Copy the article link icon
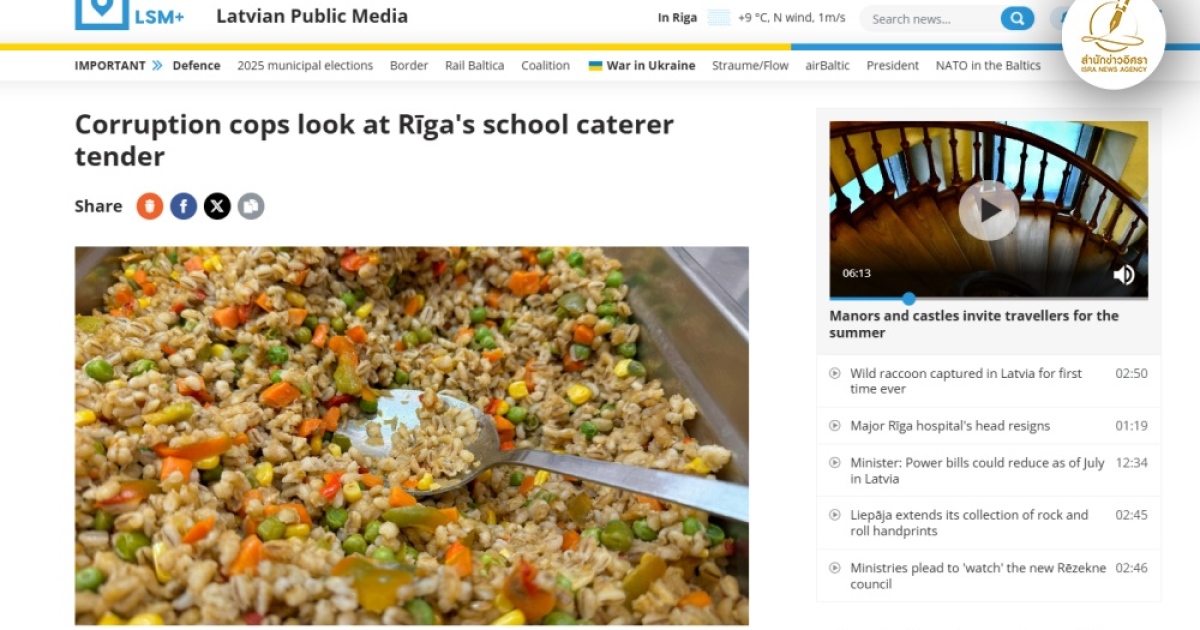Screen dimensions: 1200x630 (251, 206)
